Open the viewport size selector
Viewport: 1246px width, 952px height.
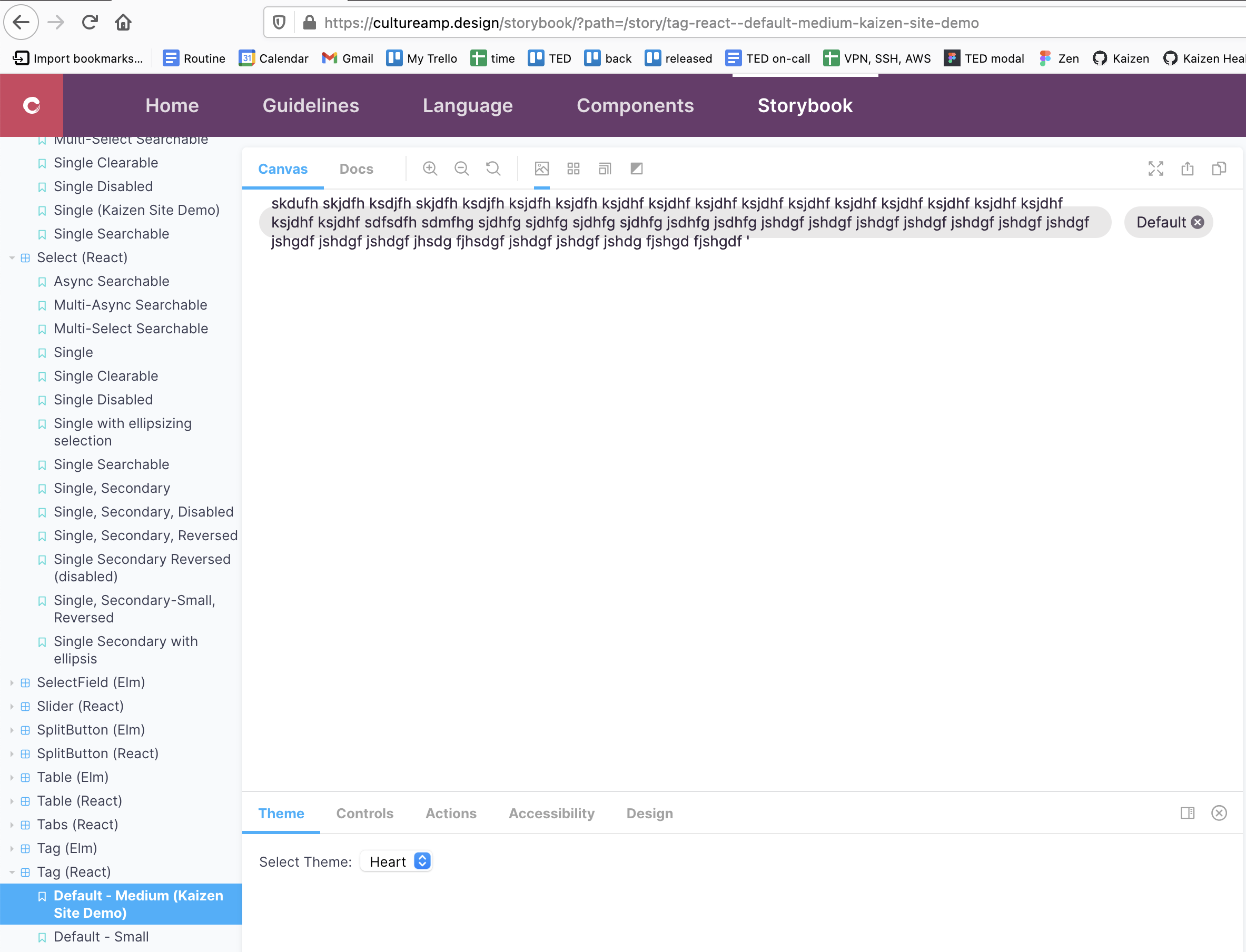pos(605,168)
